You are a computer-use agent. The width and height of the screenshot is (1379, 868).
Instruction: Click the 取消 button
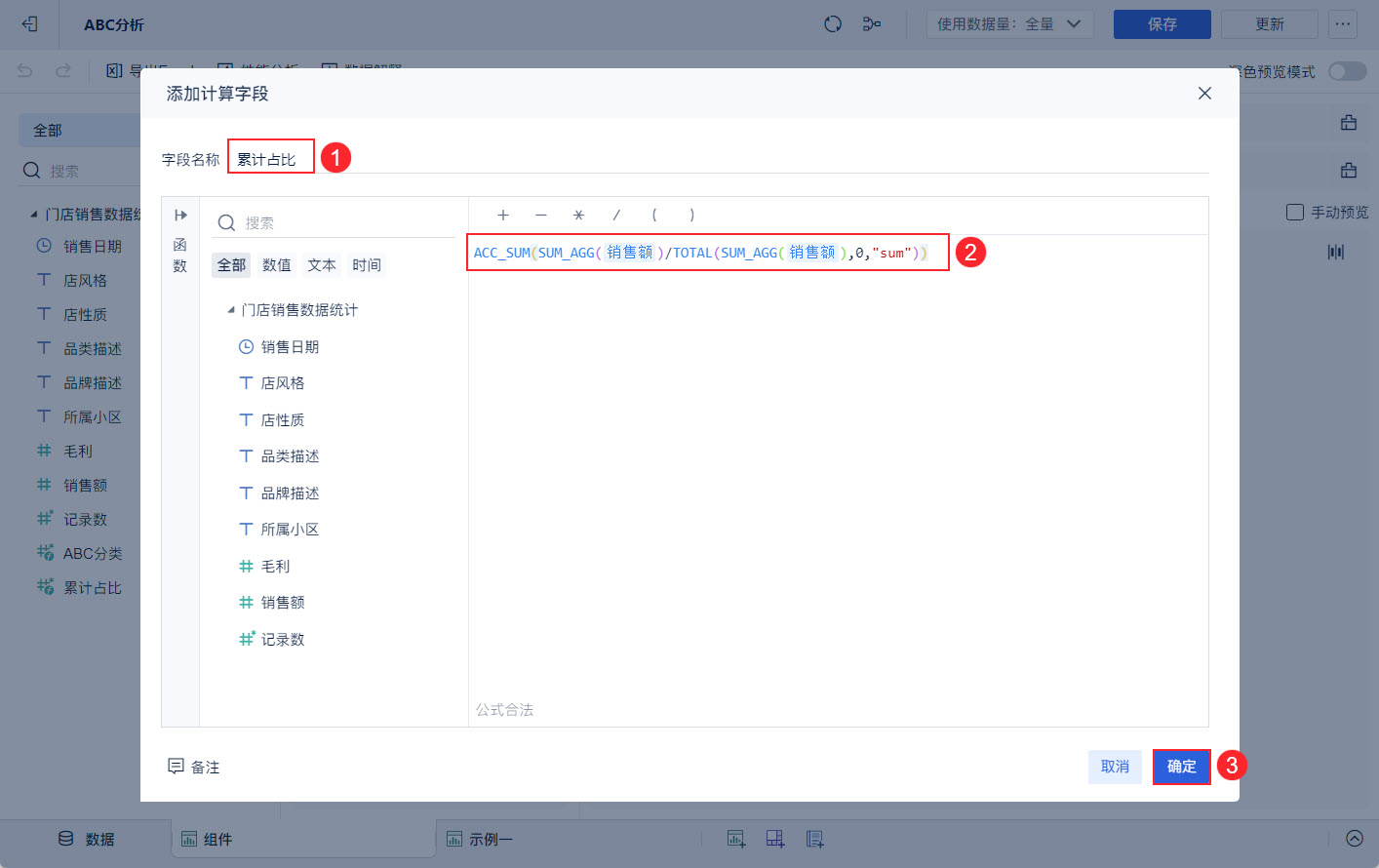pyautogui.click(x=1115, y=767)
